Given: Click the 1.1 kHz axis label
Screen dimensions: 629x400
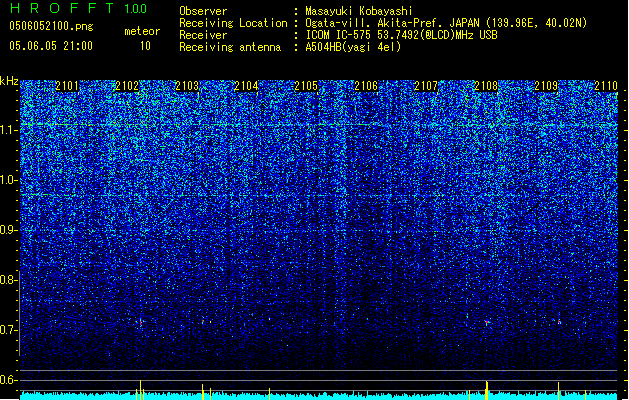Looking at the screenshot, I should click(9, 130).
